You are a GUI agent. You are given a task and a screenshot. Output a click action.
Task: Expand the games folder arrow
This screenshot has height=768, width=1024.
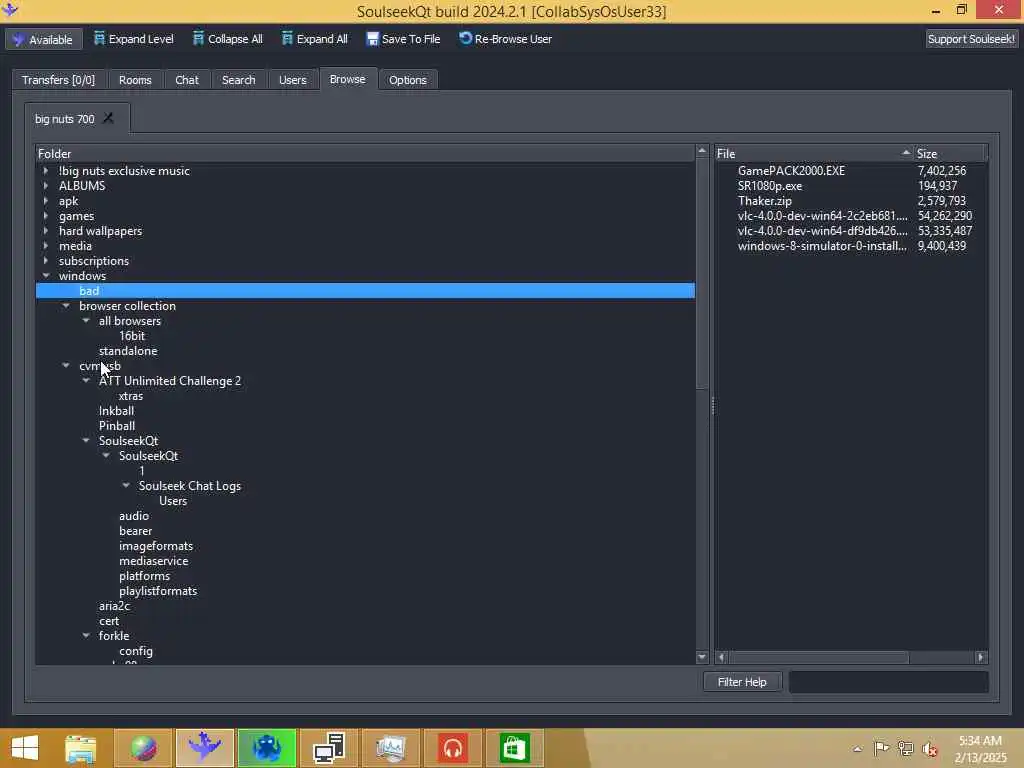46,216
